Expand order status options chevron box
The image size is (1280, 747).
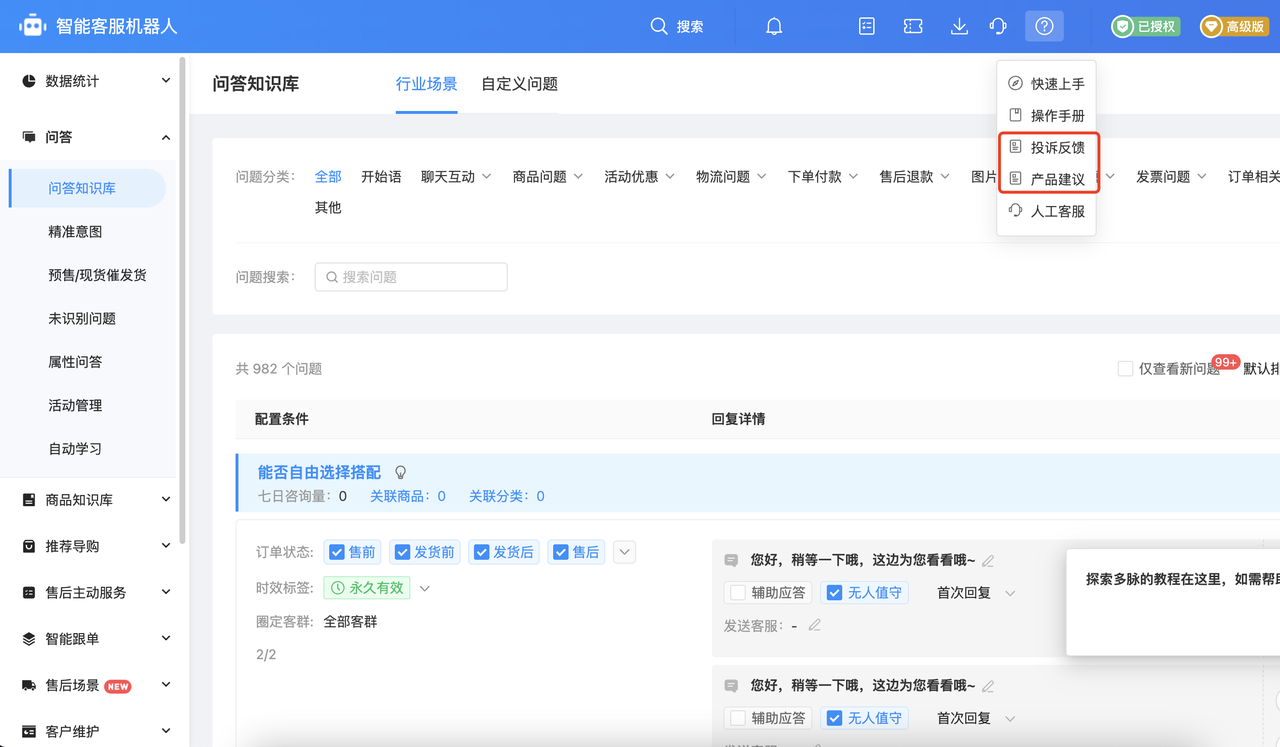point(624,552)
